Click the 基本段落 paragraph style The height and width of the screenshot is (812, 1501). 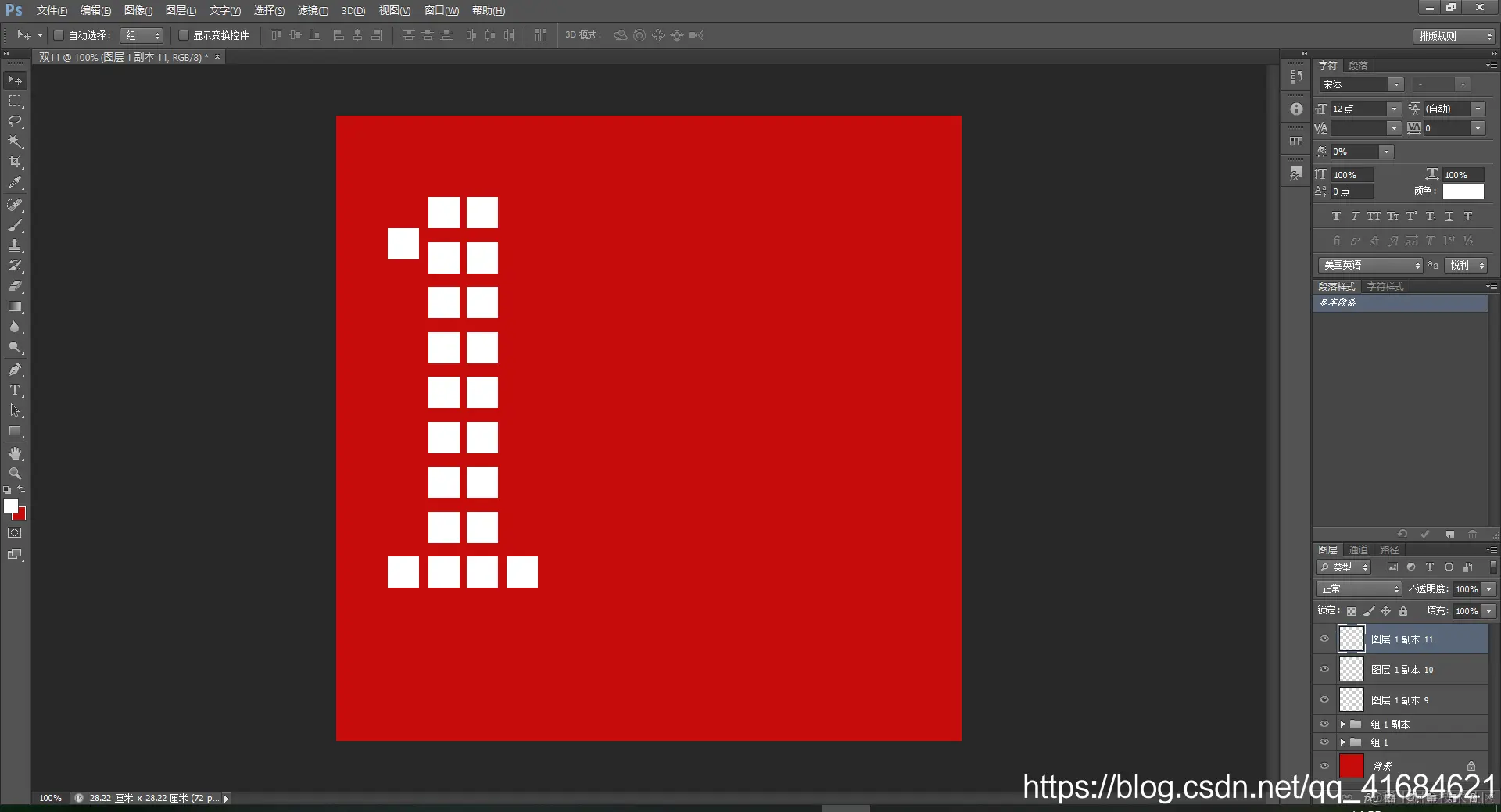tap(1400, 302)
